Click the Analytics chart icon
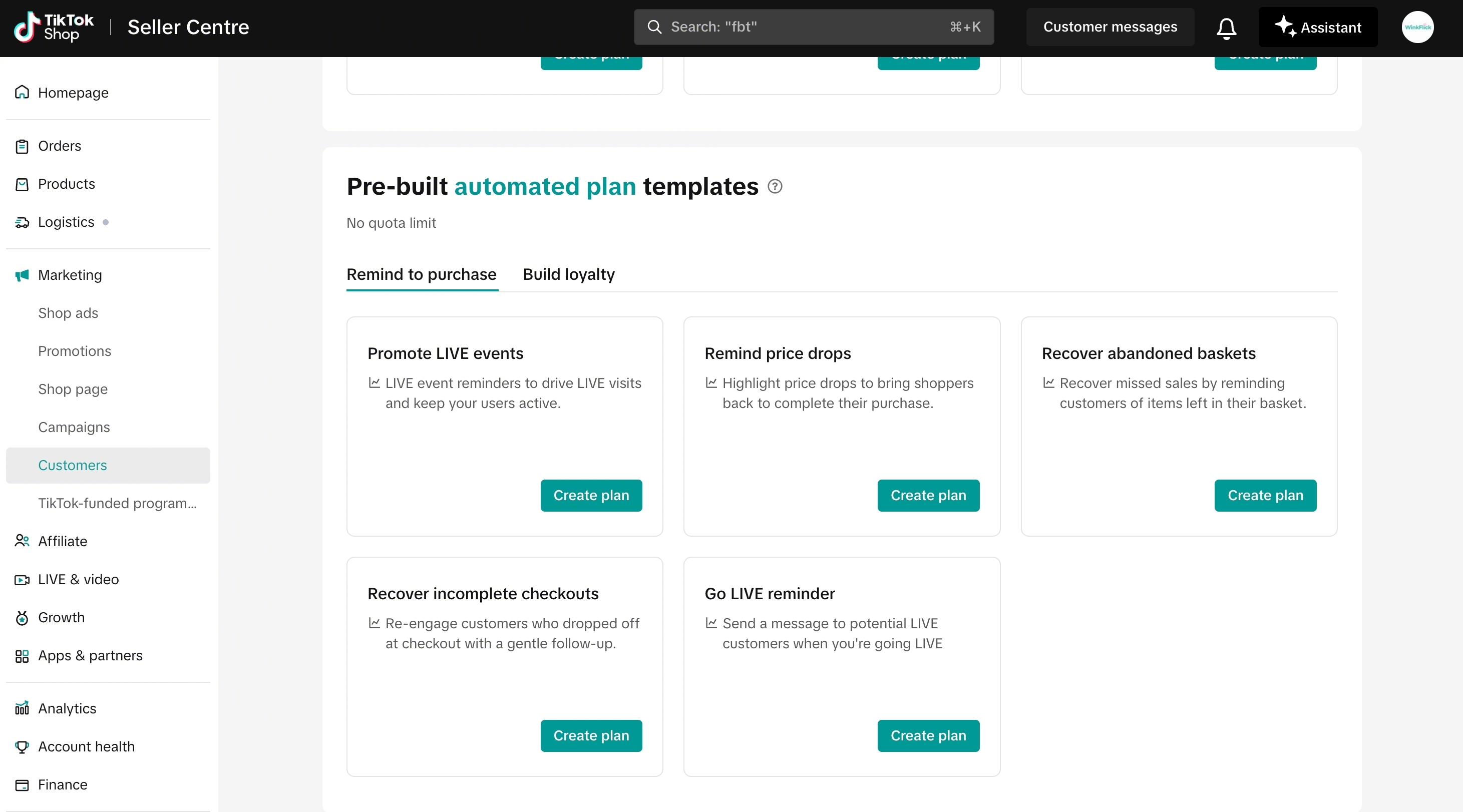 point(22,708)
